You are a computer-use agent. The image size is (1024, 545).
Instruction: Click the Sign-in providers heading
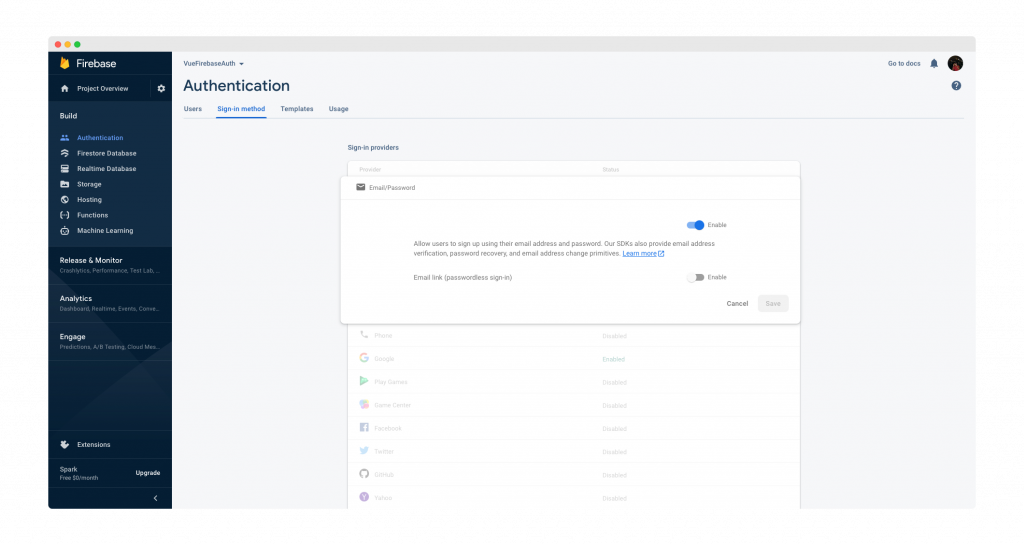click(x=373, y=148)
